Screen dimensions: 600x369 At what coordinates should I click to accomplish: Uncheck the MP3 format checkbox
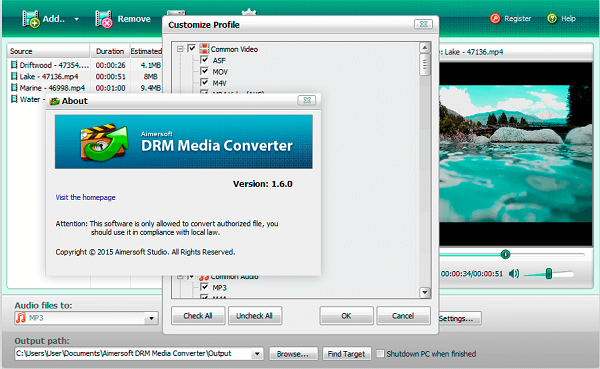(x=205, y=287)
